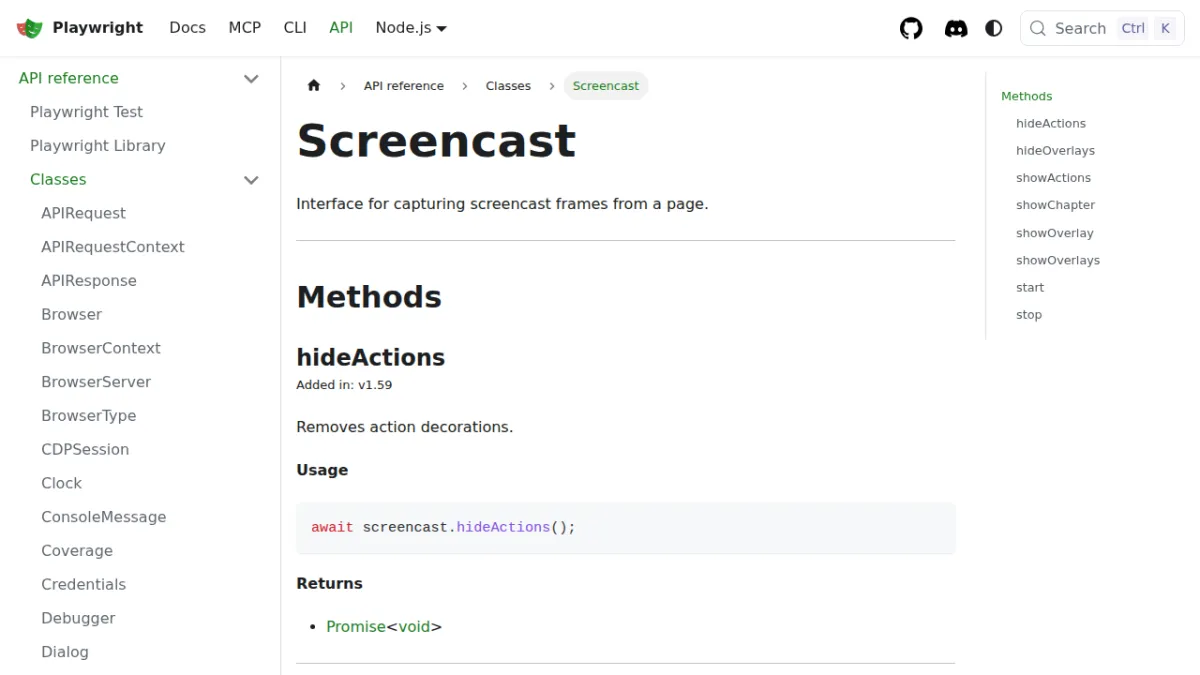Screen dimensions: 1200x675
Task: Open APIResponse class page
Action: pyautogui.click(x=89, y=281)
